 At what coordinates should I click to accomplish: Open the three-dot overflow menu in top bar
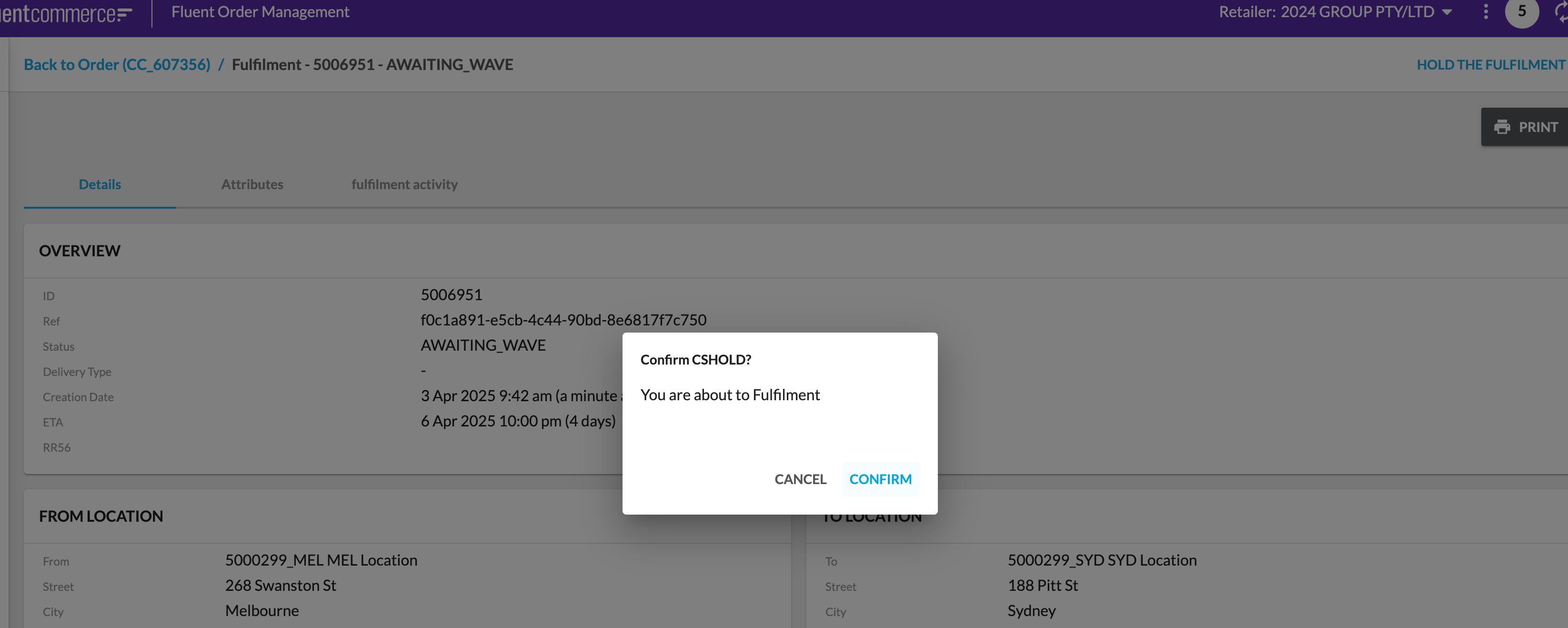coord(1485,11)
